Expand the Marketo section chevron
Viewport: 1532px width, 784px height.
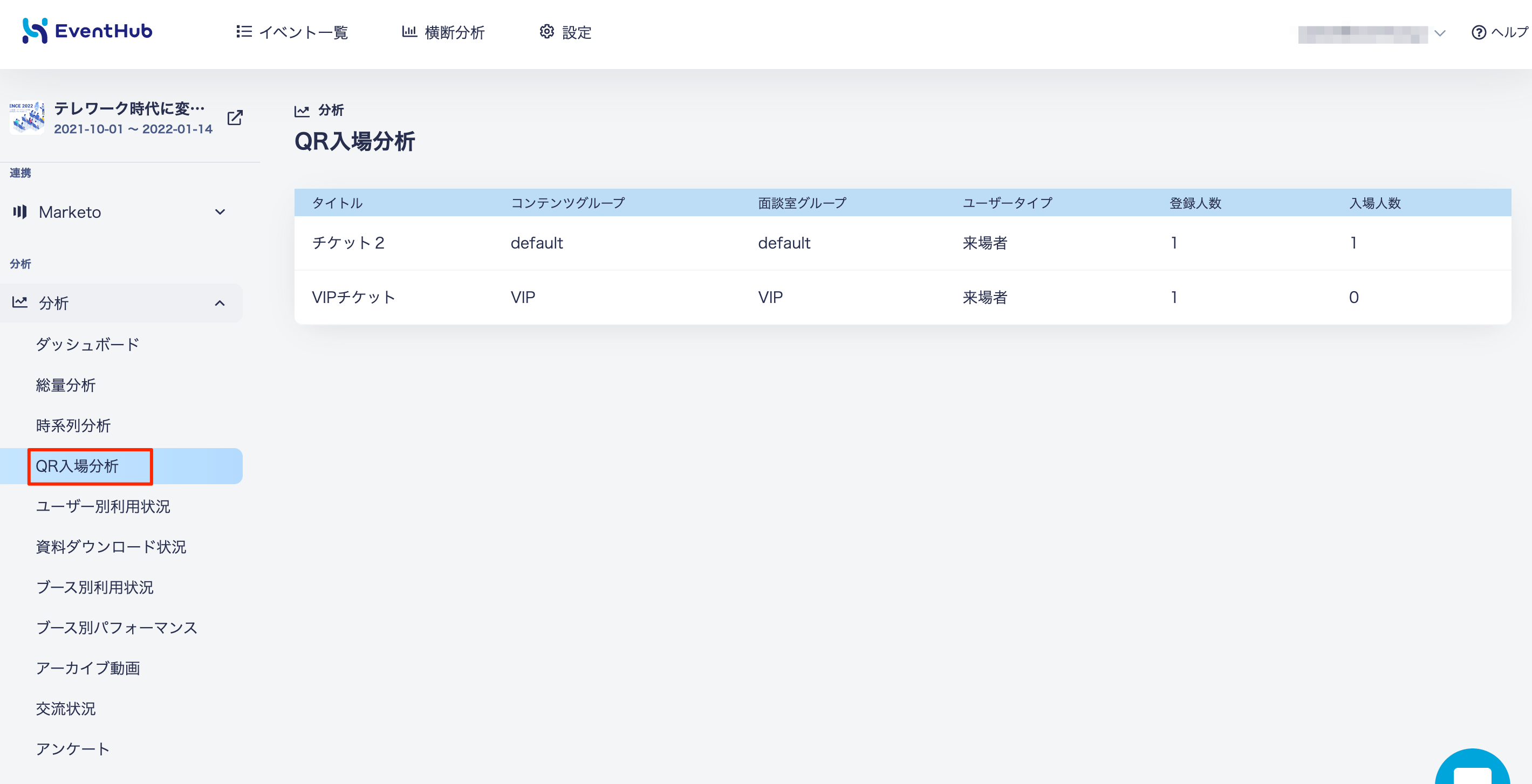pos(220,212)
